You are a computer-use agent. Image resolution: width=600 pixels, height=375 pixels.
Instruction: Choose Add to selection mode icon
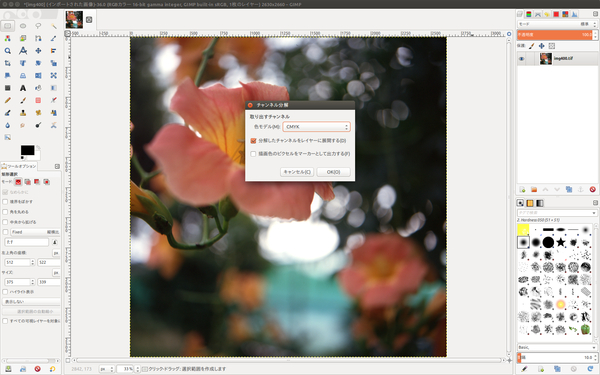tap(28, 182)
